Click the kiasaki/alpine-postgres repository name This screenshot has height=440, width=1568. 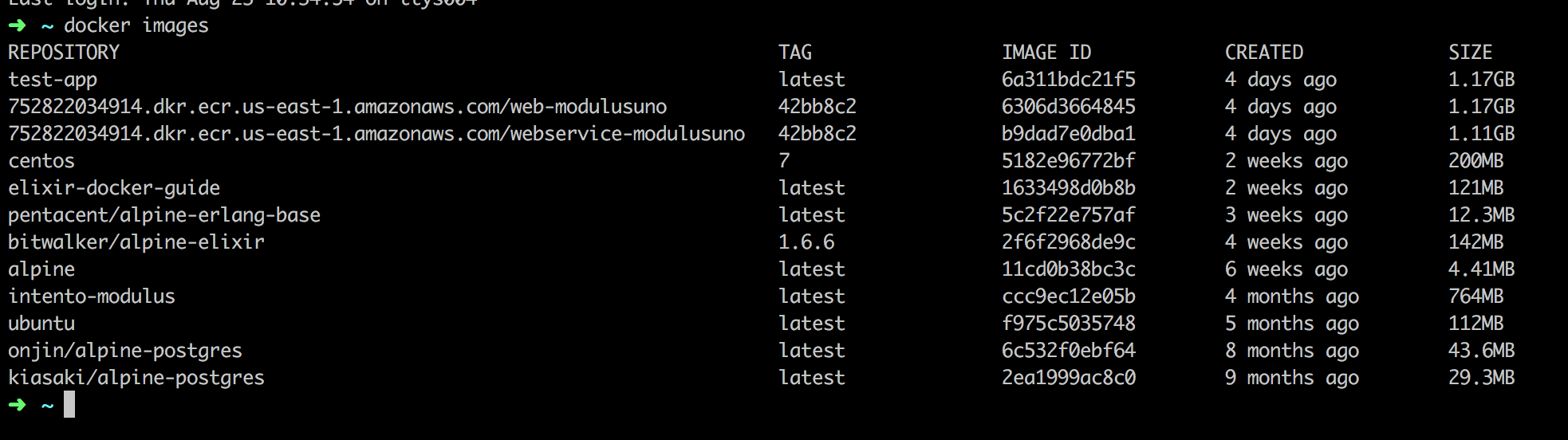[x=136, y=378]
